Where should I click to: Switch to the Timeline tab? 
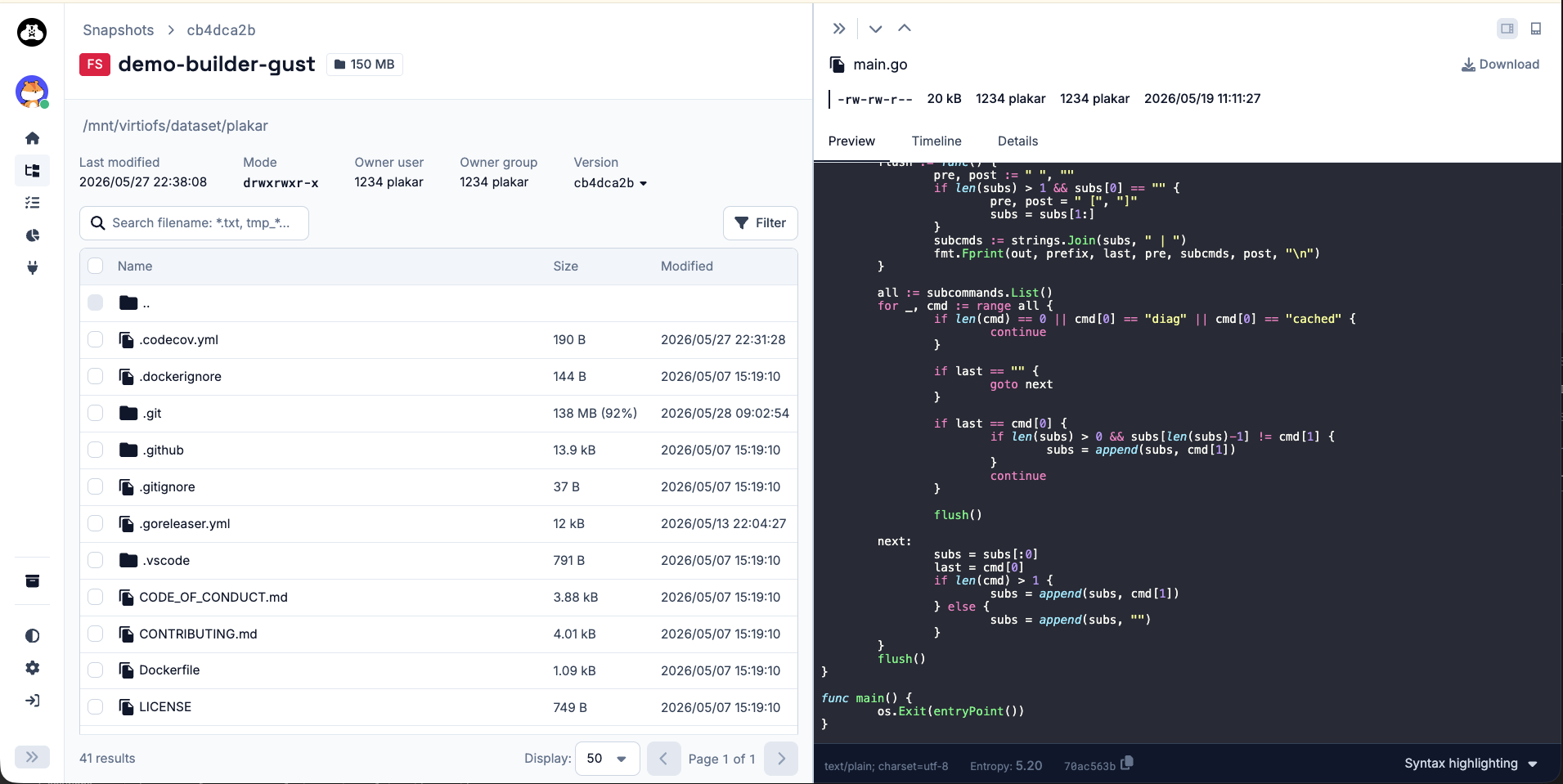click(x=936, y=141)
